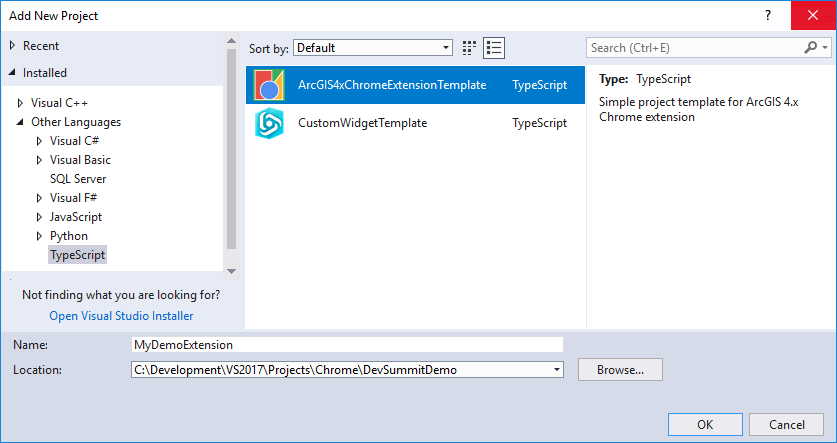Expand the Visual C# node
Viewport: 837px width, 443px height.
(x=39, y=141)
